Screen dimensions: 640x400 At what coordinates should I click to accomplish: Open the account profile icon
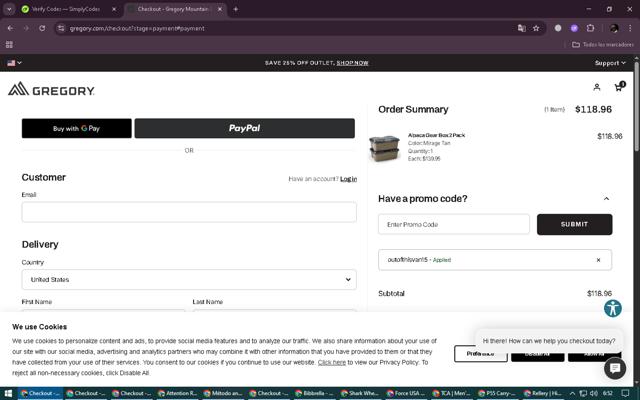point(597,87)
